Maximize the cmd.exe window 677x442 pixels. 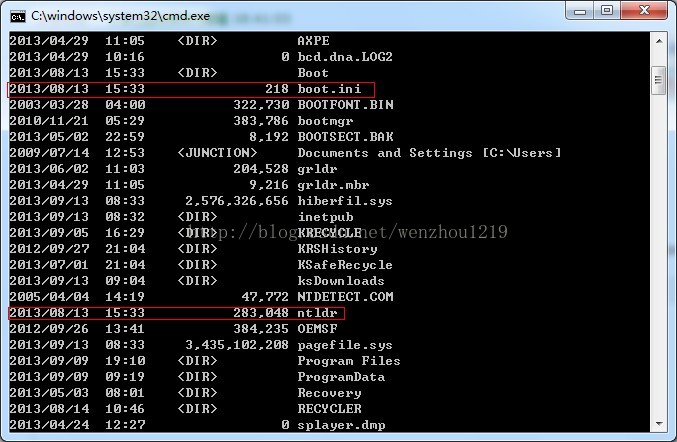click(x=607, y=10)
